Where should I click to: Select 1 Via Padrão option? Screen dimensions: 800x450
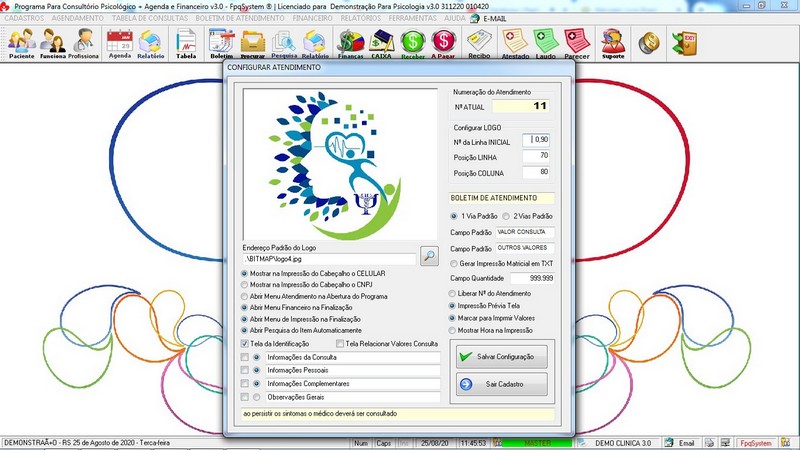[x=454, y=216]
